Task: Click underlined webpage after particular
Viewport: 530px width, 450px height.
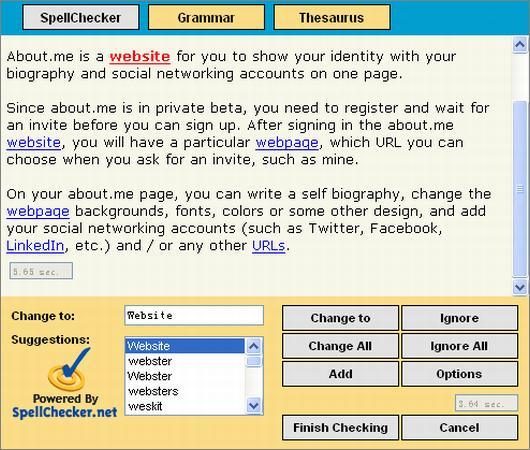Action: (287, 142)
